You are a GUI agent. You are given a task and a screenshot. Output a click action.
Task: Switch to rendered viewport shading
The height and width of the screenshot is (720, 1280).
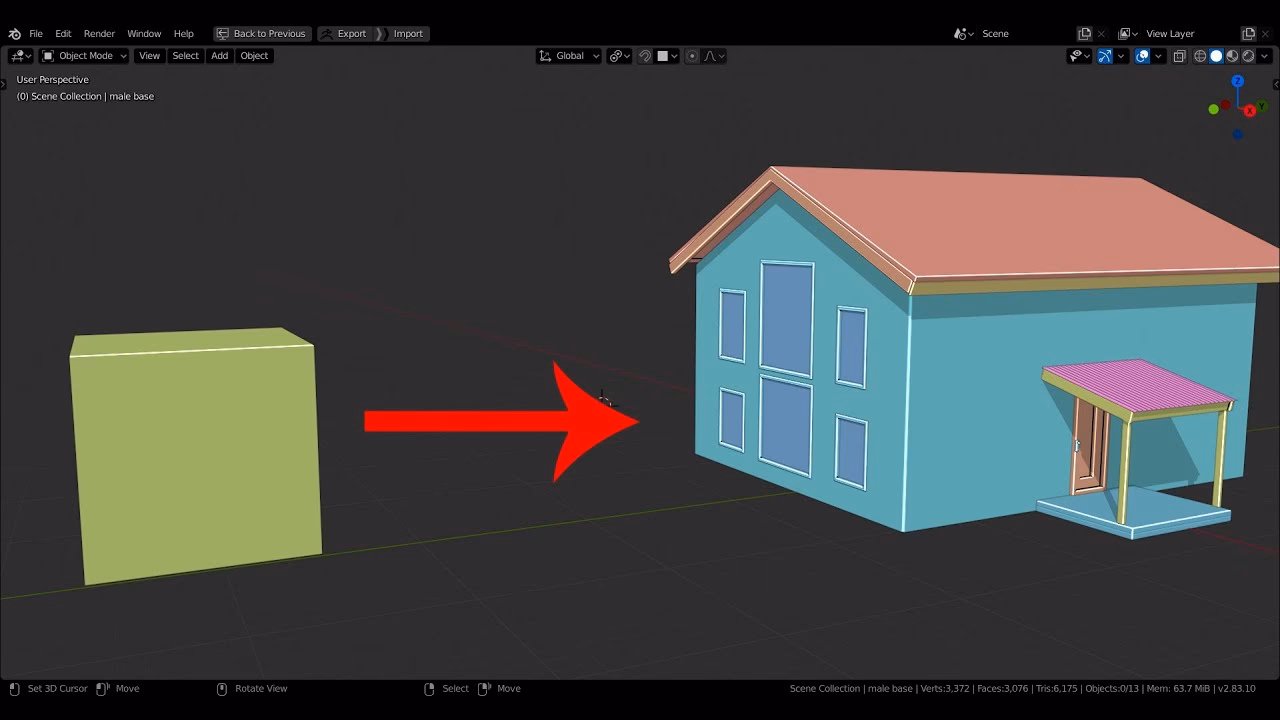tap(1248, 56)
